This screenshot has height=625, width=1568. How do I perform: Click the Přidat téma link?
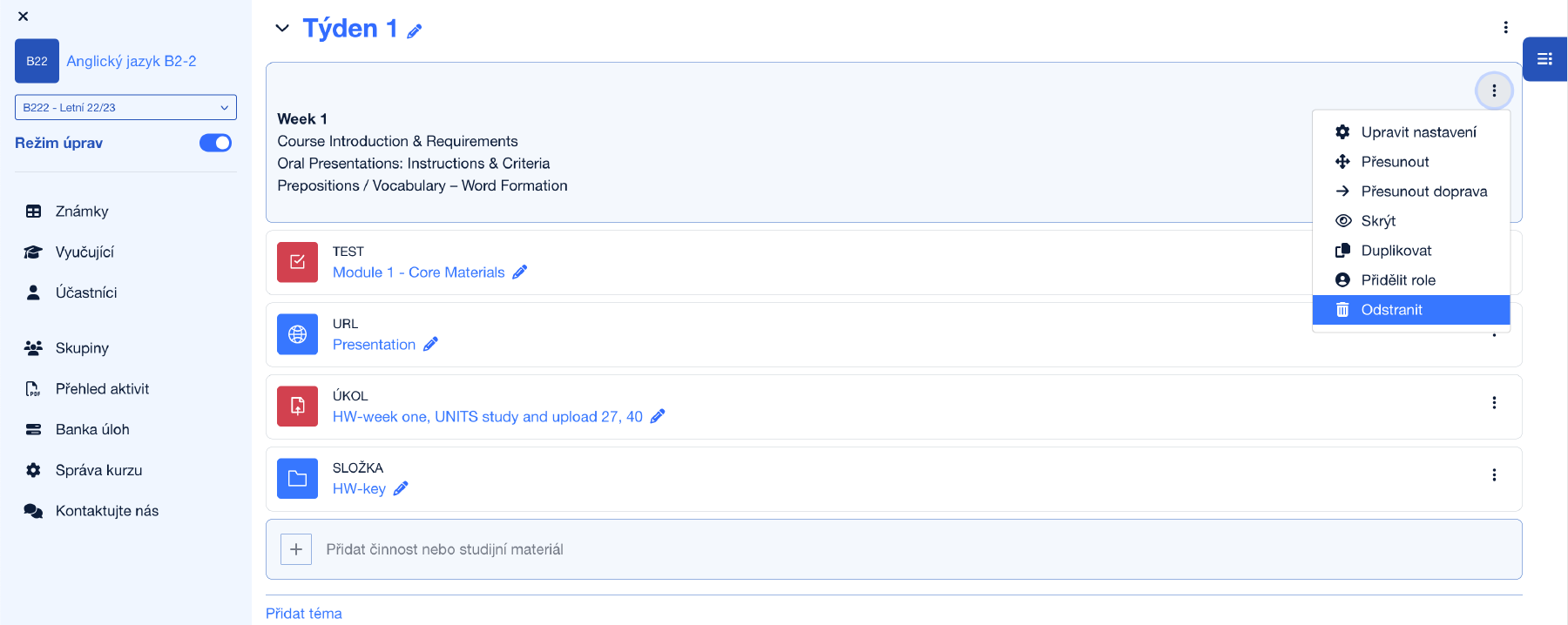303,614
